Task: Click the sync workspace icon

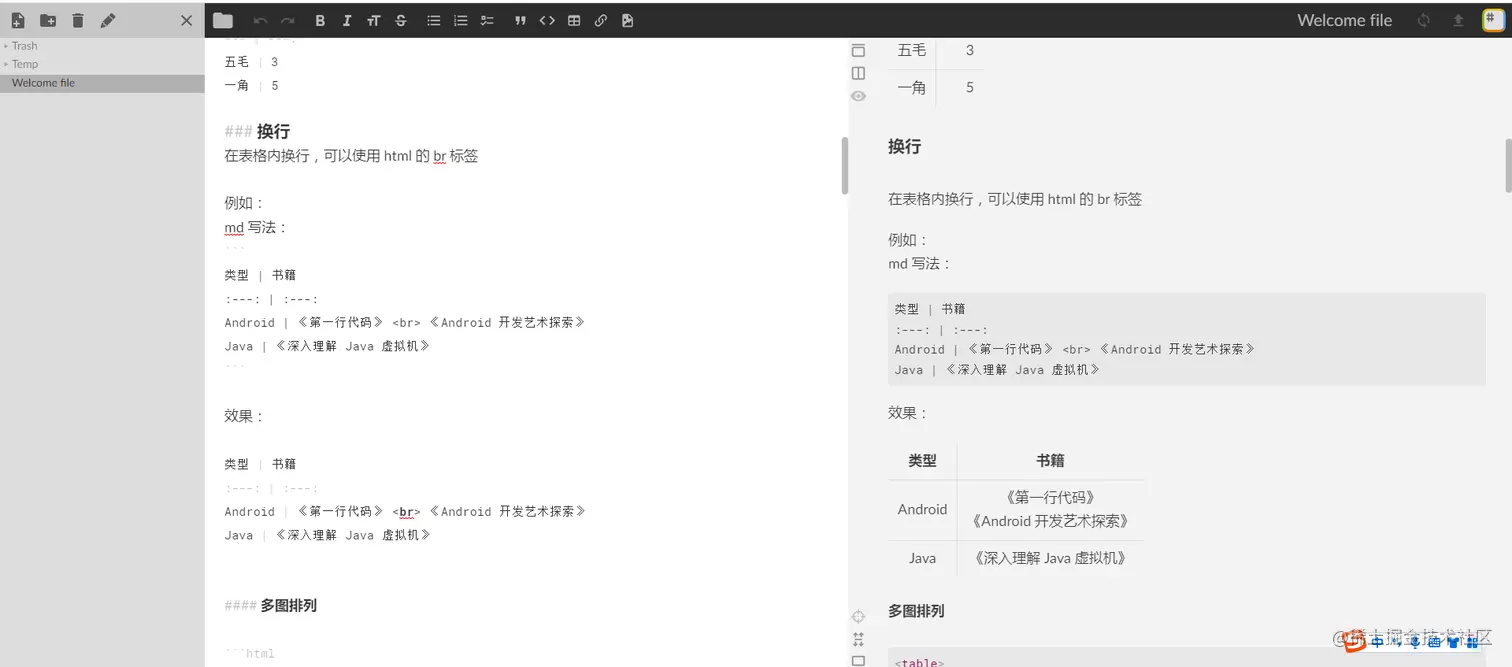Action: point(1424,20)
